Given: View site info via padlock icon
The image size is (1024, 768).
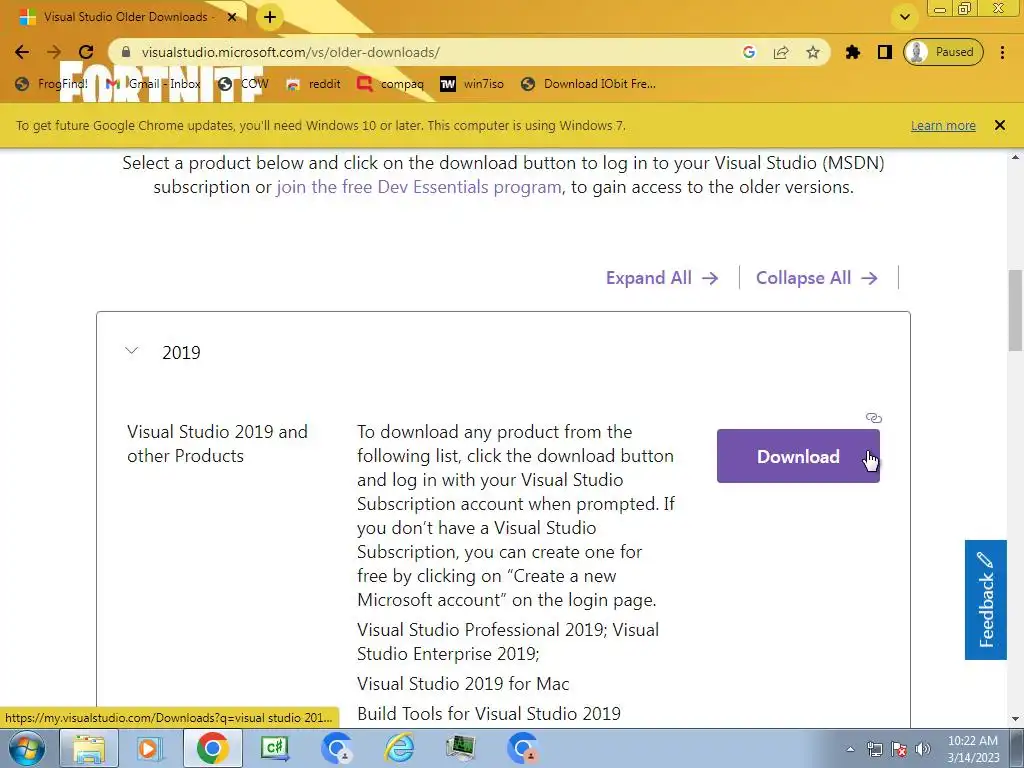Looking at the screenshot, I should click(126, 52).
